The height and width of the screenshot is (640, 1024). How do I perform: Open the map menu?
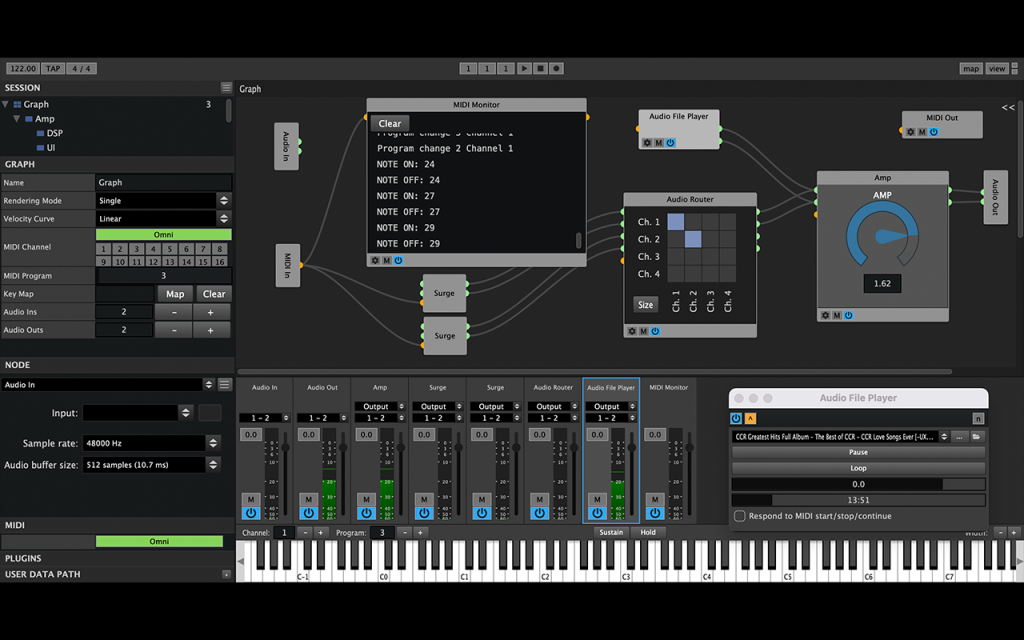(970, 69)
